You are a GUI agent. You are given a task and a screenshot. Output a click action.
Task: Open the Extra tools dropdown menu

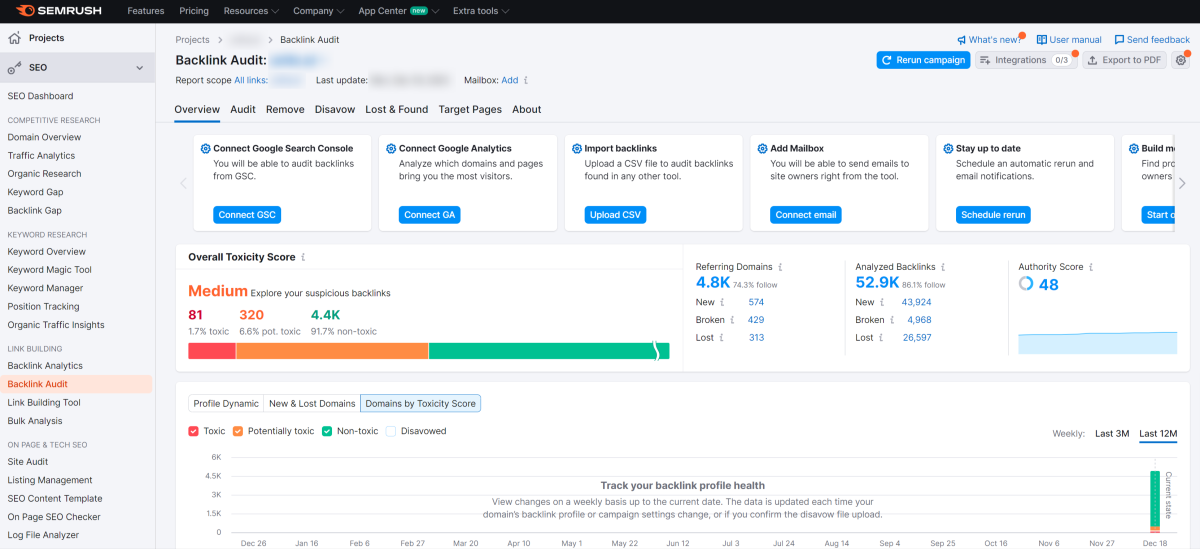[481, 11]
